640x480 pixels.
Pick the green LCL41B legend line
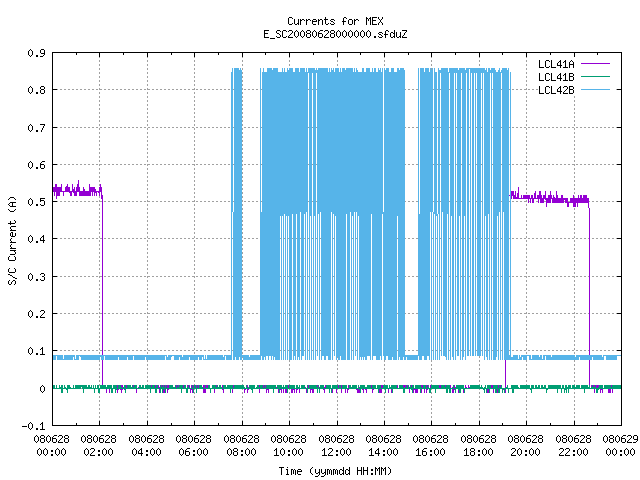coord(595,76)
